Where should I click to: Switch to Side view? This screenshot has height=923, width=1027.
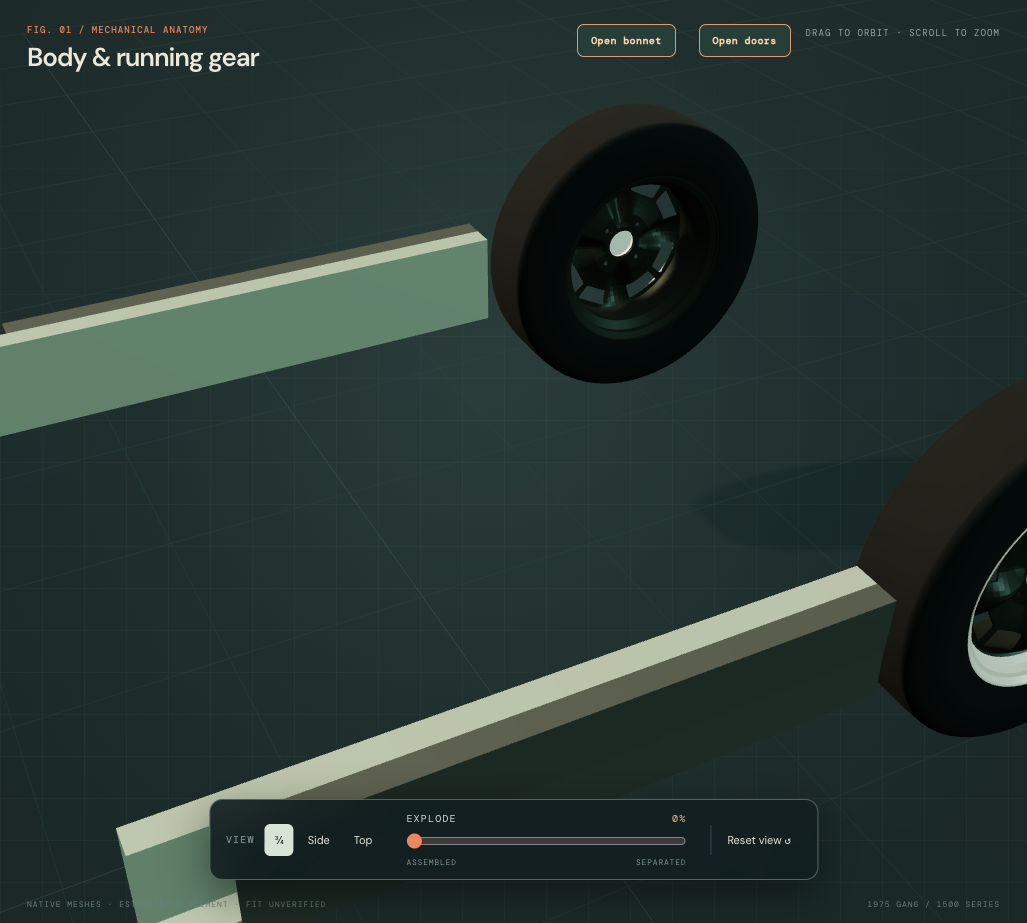coord(318,840)
